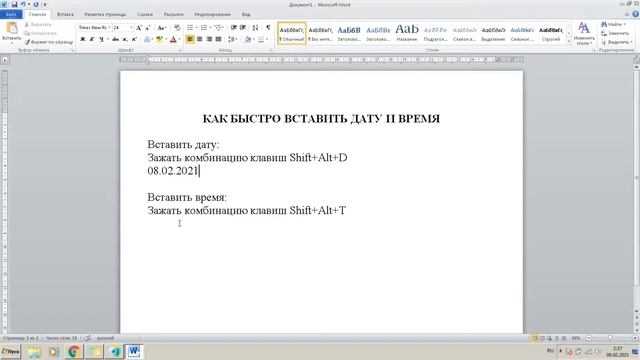
Task: Toggle Bold (Ж) formatting
Action: (x=83, y=39)
